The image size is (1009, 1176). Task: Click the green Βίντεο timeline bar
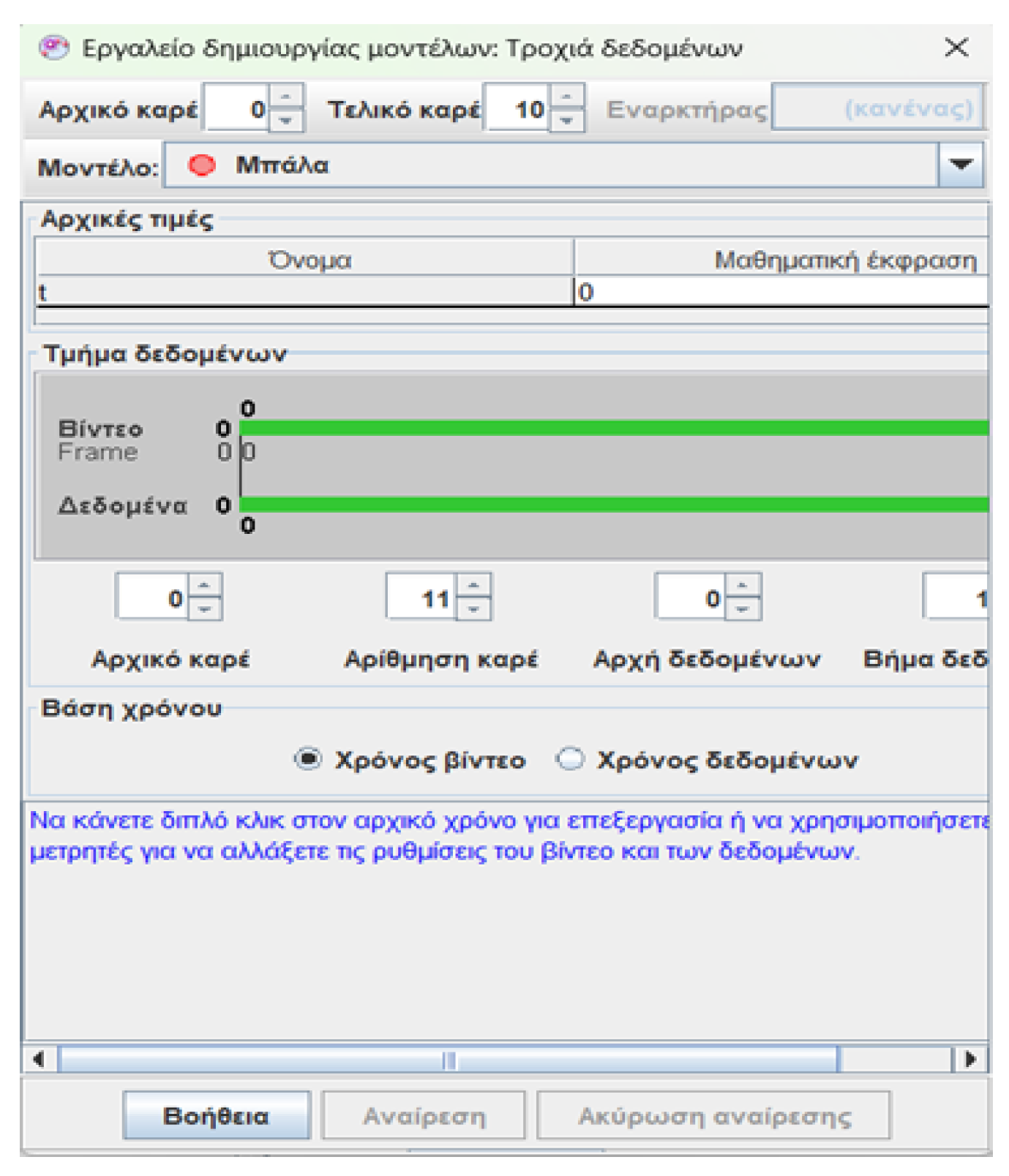[614, 428]
